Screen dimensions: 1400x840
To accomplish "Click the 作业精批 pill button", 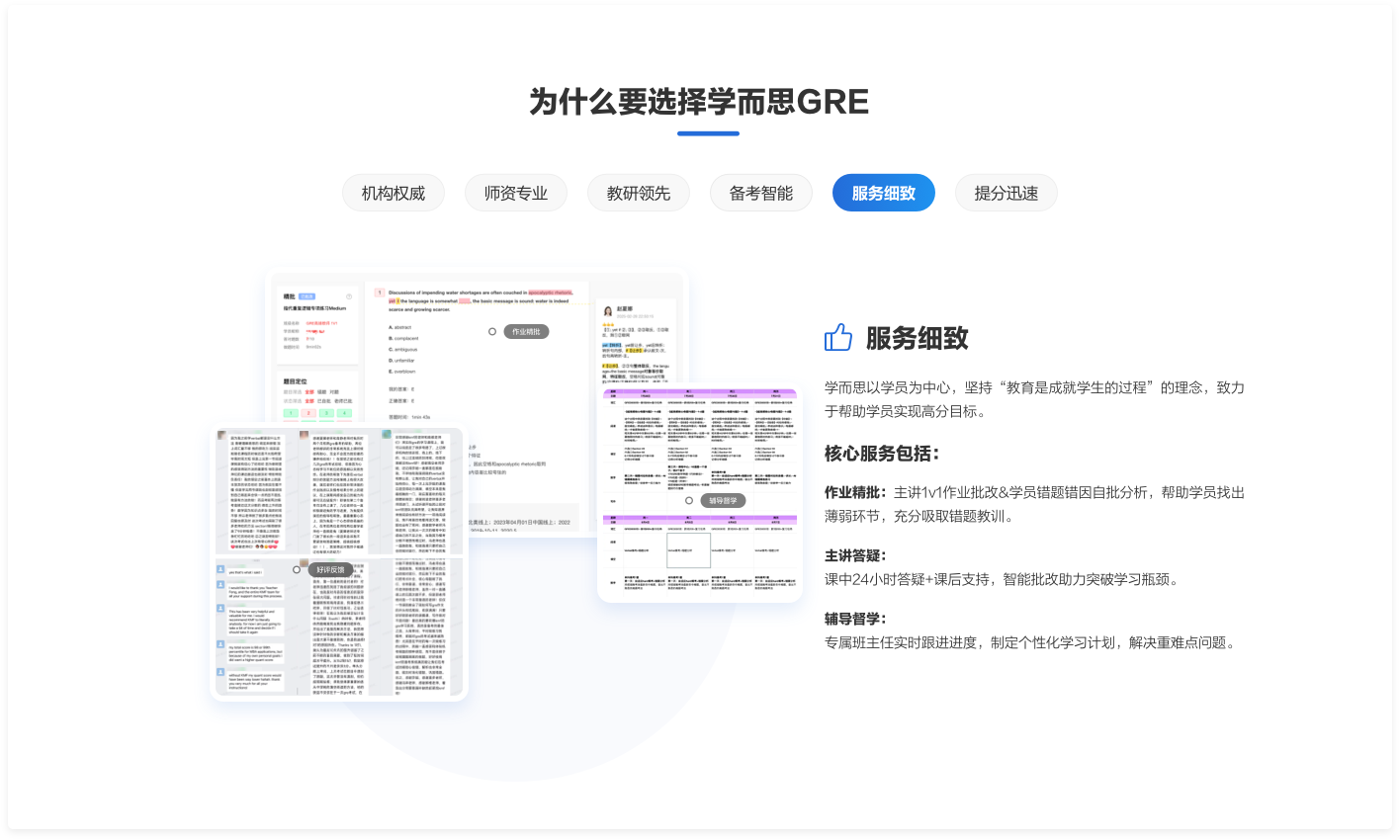I will tap(527, 331).
